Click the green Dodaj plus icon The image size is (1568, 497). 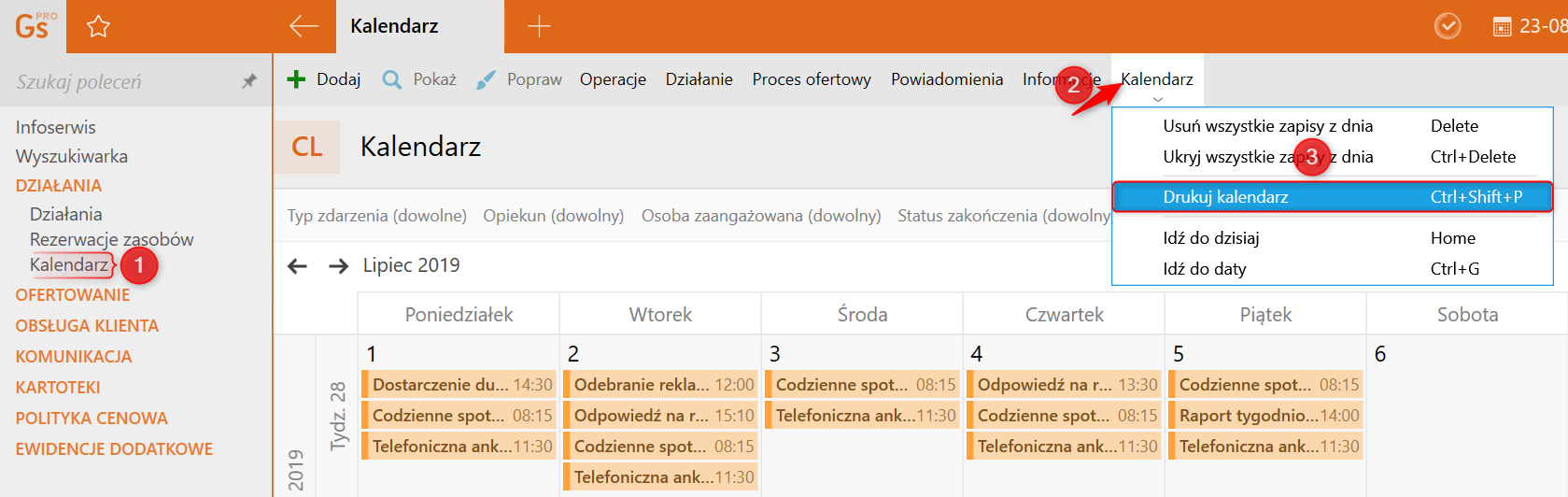(x=296, y=79)
